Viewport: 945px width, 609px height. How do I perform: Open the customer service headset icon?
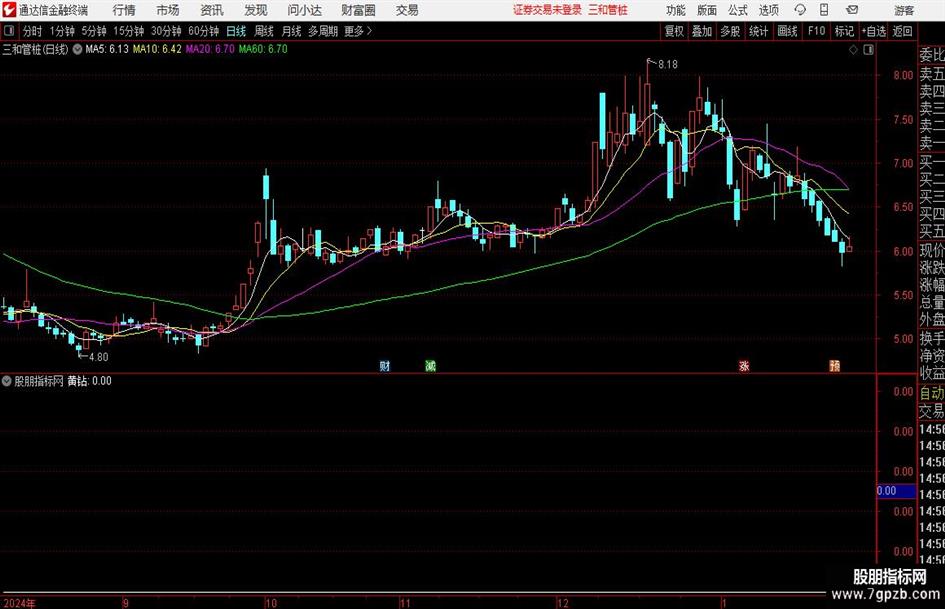coord(800,10)
